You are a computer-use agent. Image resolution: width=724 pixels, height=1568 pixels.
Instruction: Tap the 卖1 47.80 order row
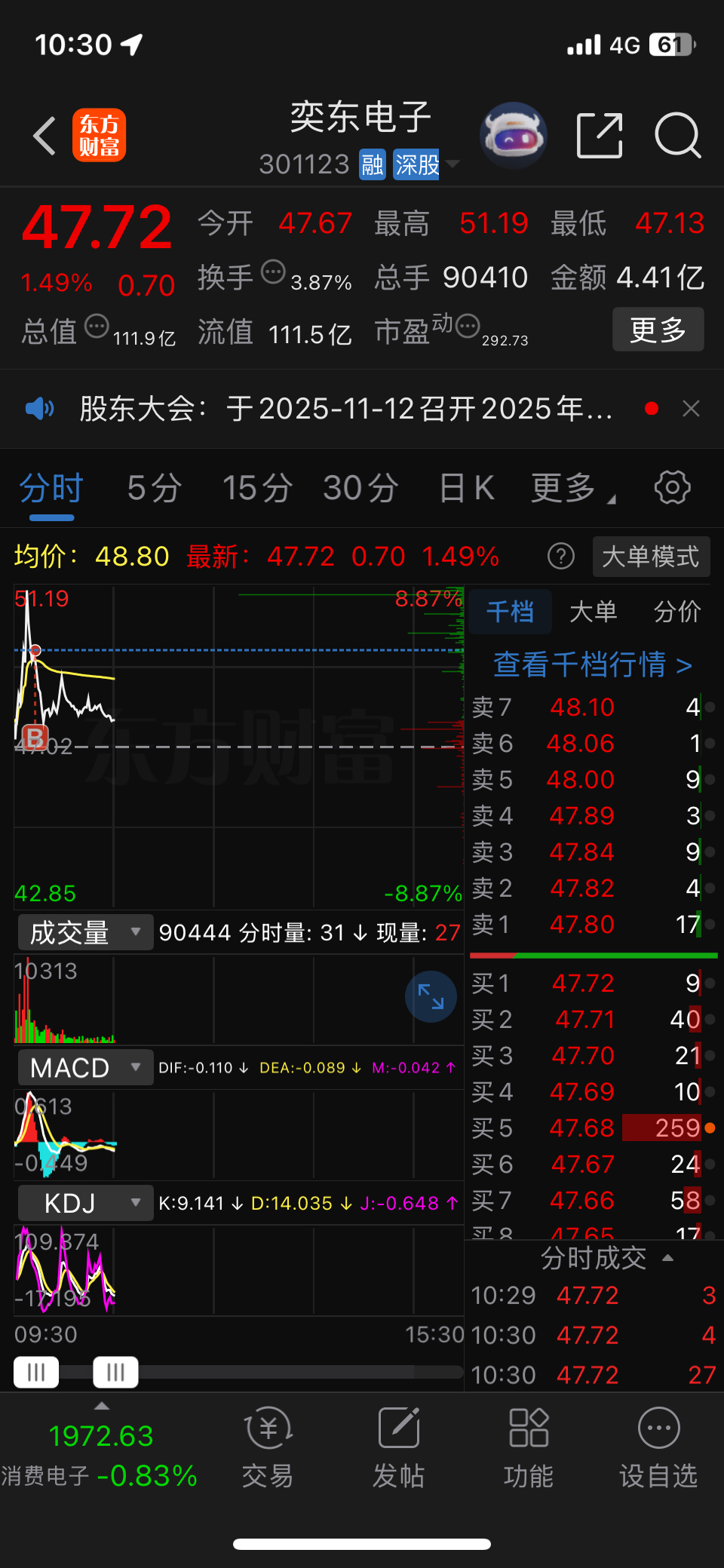tap(594, 924)
